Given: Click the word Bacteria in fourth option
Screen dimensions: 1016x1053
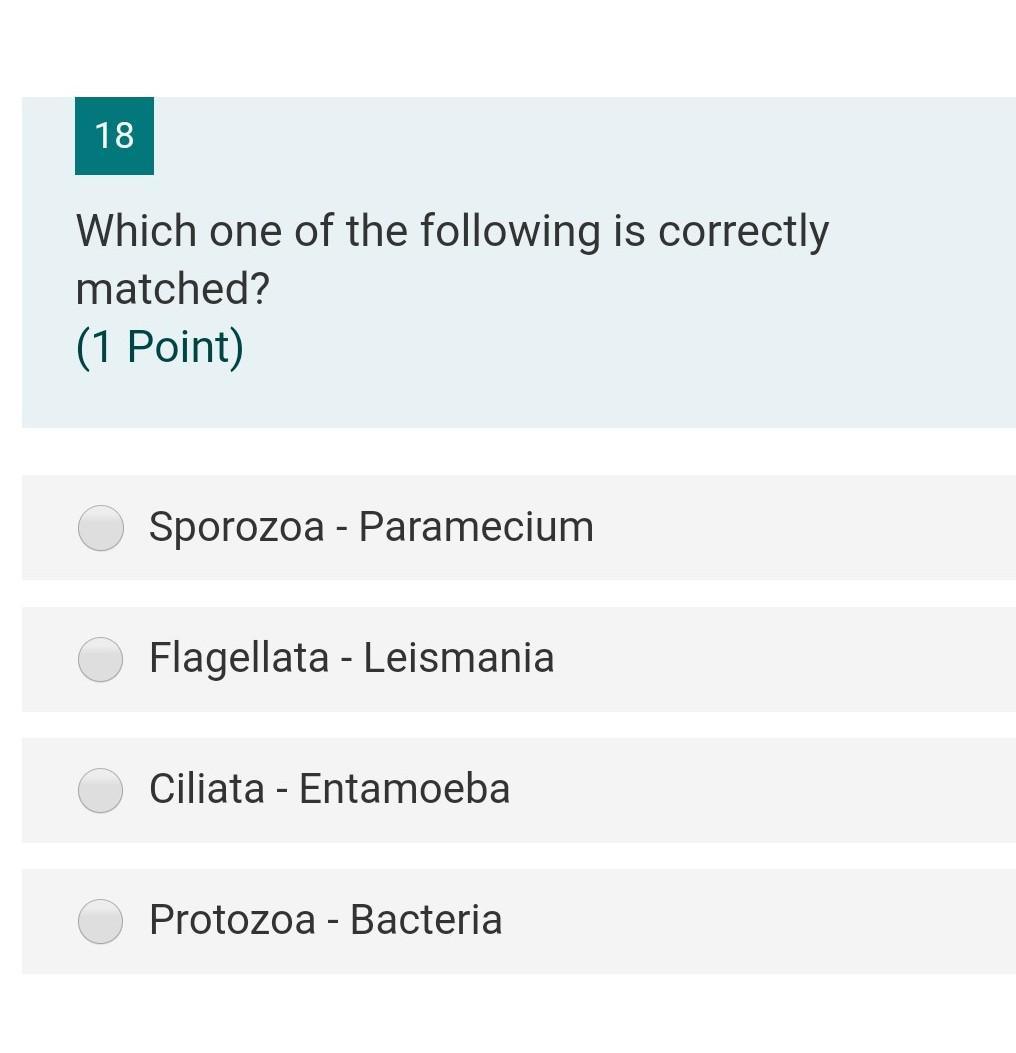Looking at the screenshot, I should pos(426,920).
